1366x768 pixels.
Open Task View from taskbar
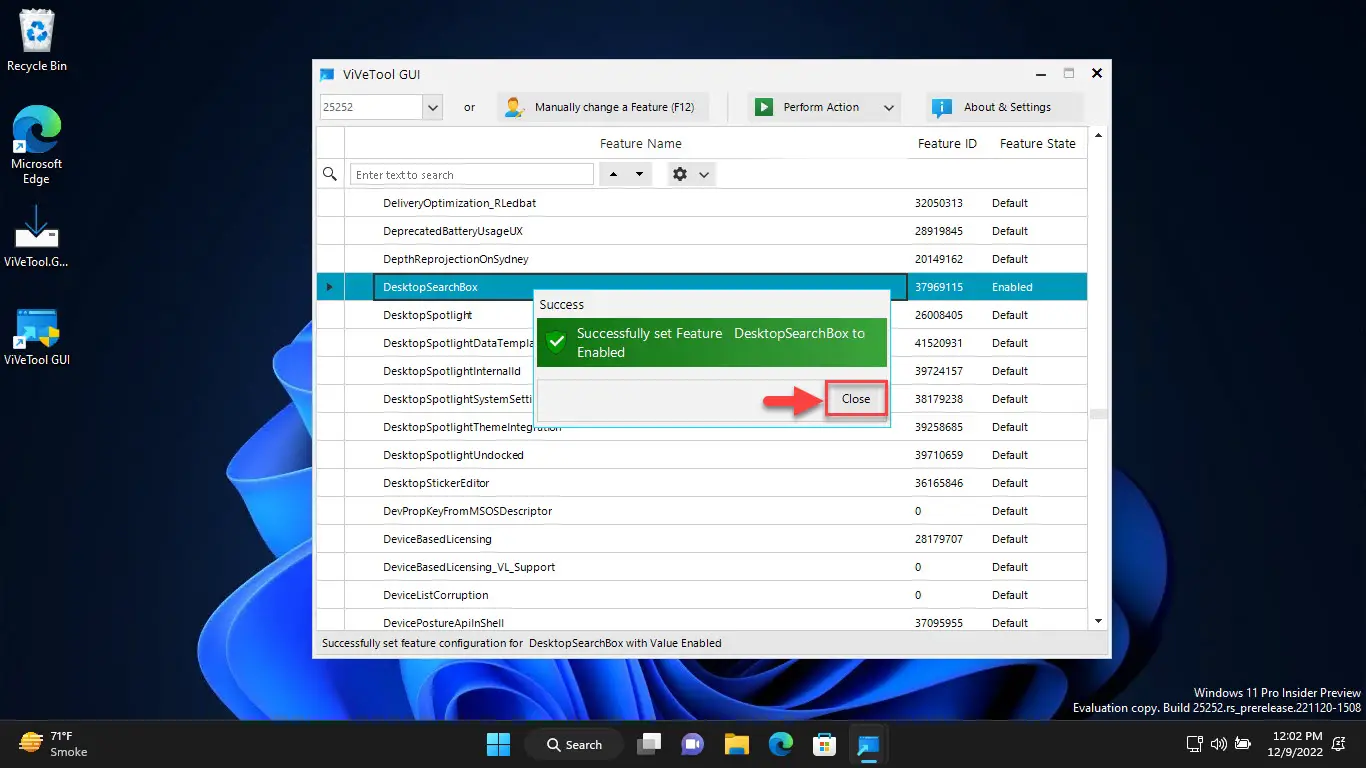pos(650,744)
